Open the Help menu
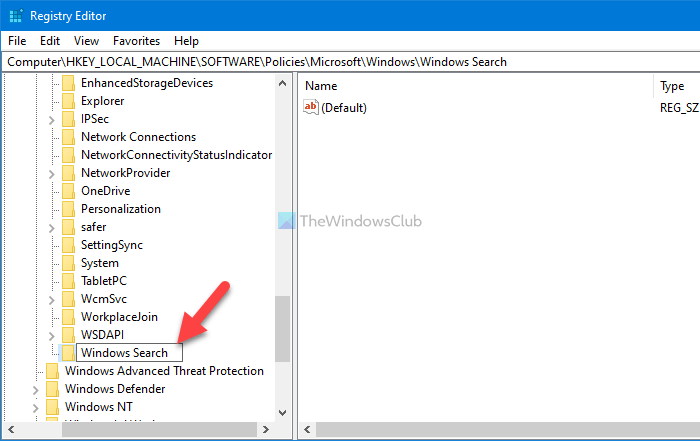Viewport: 700px width, 441px height. tap(186, 41)
